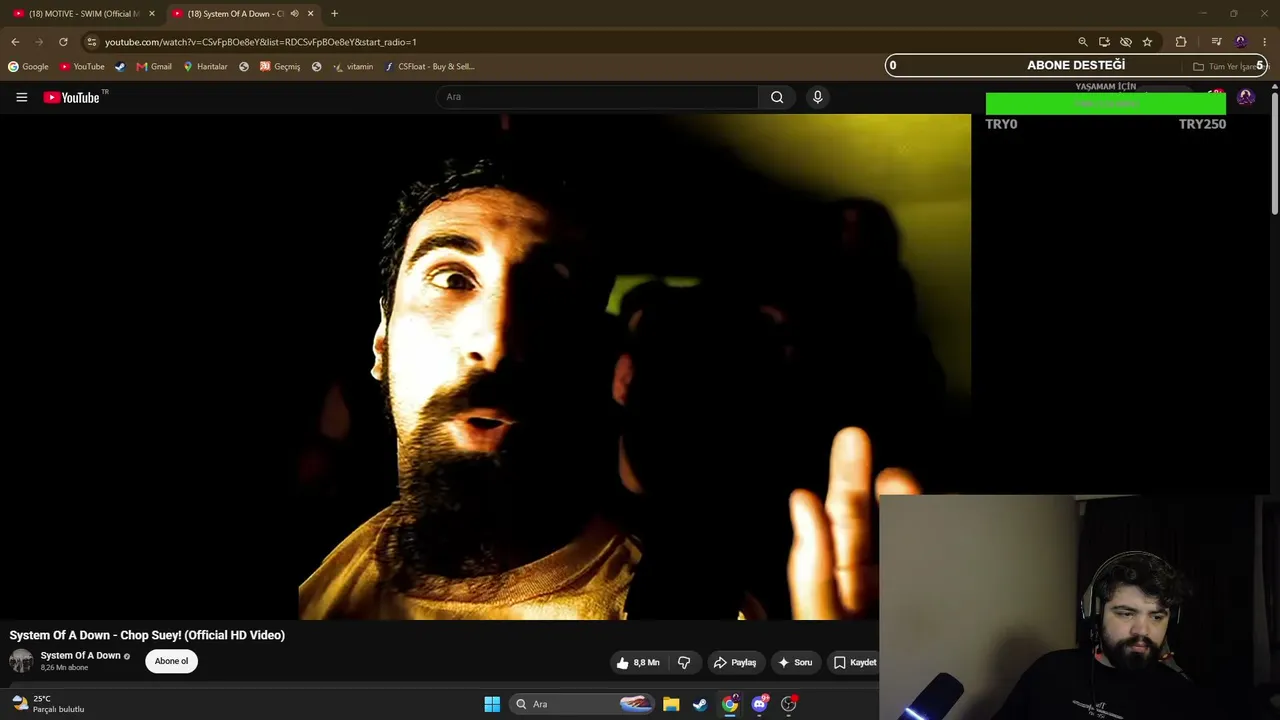Reload the YouTube page
The image size is (1280, 720).
(x=63, y=42)
